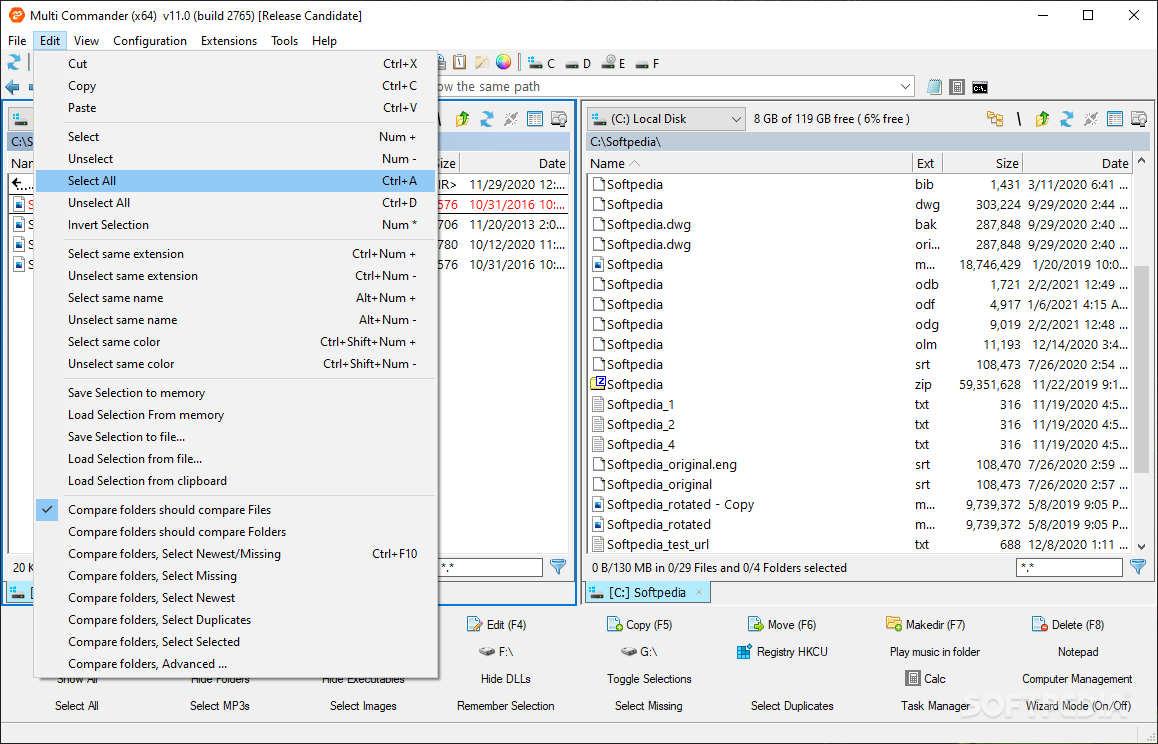1158x744 pixels.
Task: Choose Invert Selection in the Edit menu
Action: point(235,225)
